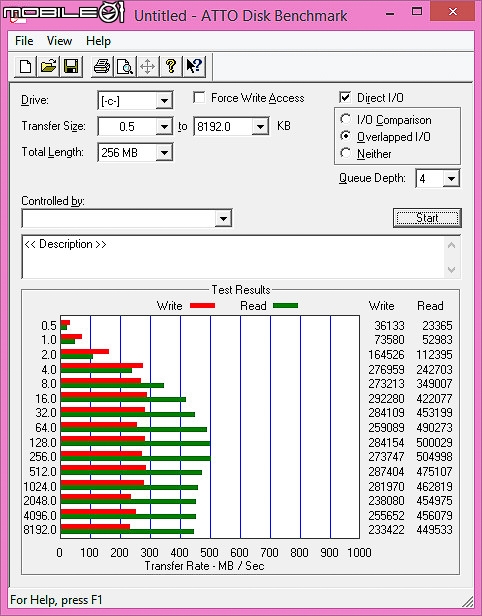Click the window resize grip icon

[x=467, y=601]
